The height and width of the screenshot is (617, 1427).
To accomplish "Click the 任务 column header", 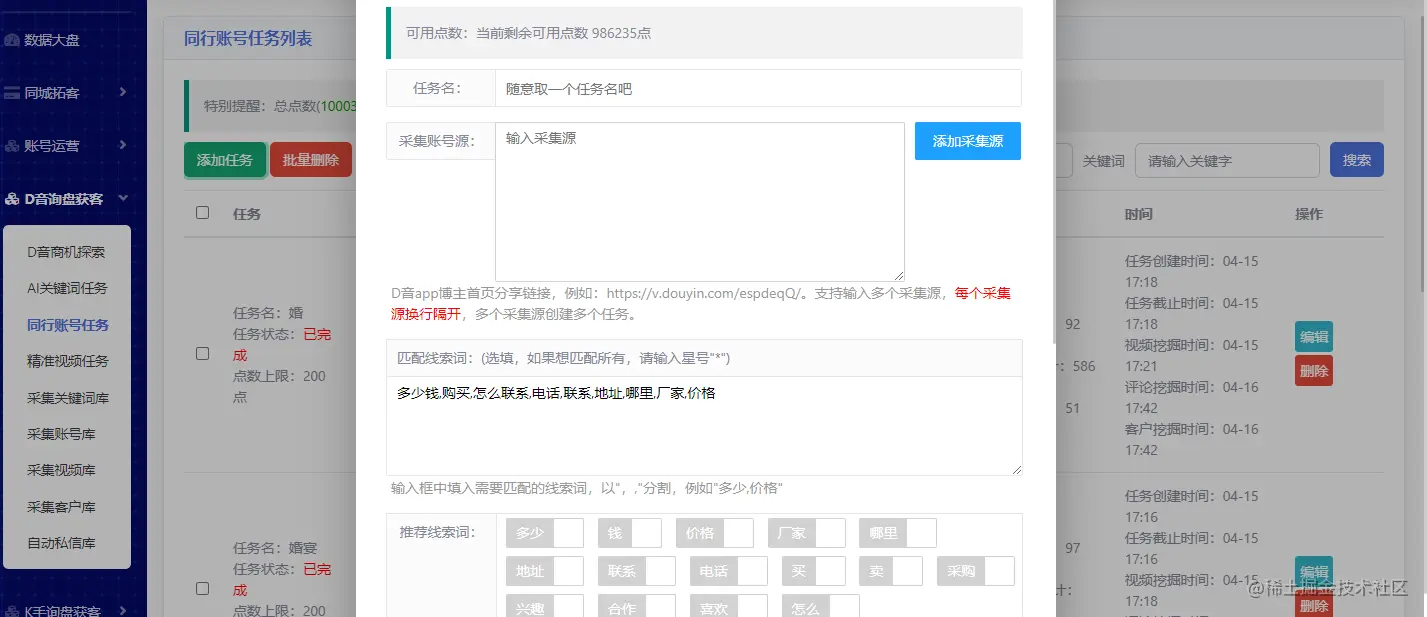I will click(247, 214).
